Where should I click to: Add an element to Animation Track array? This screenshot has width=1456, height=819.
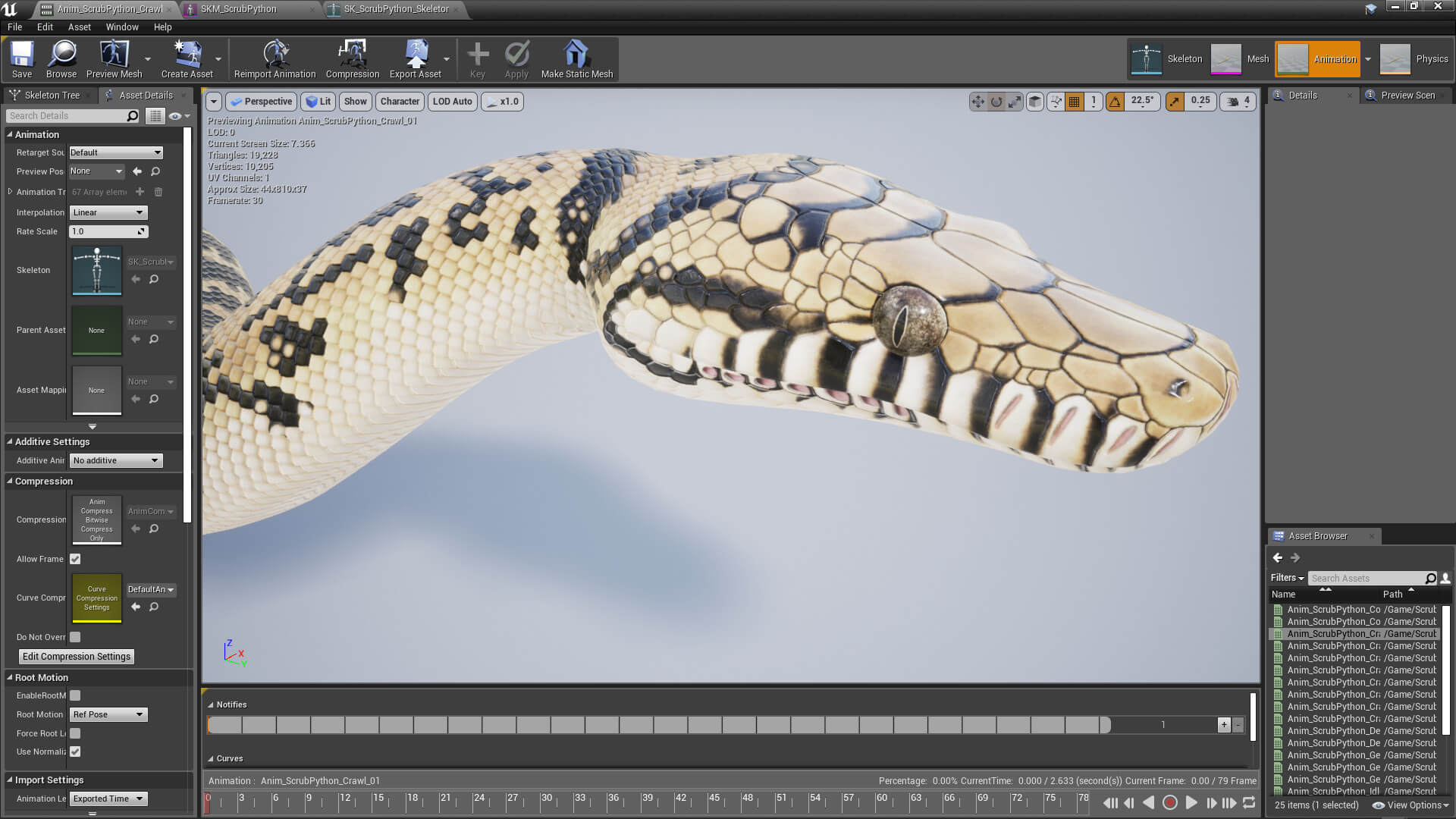(140, 192)
